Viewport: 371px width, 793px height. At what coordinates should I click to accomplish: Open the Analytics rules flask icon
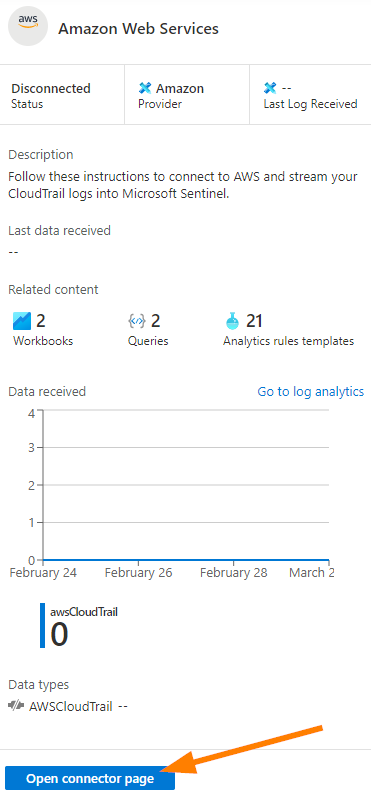pos(232,321)
